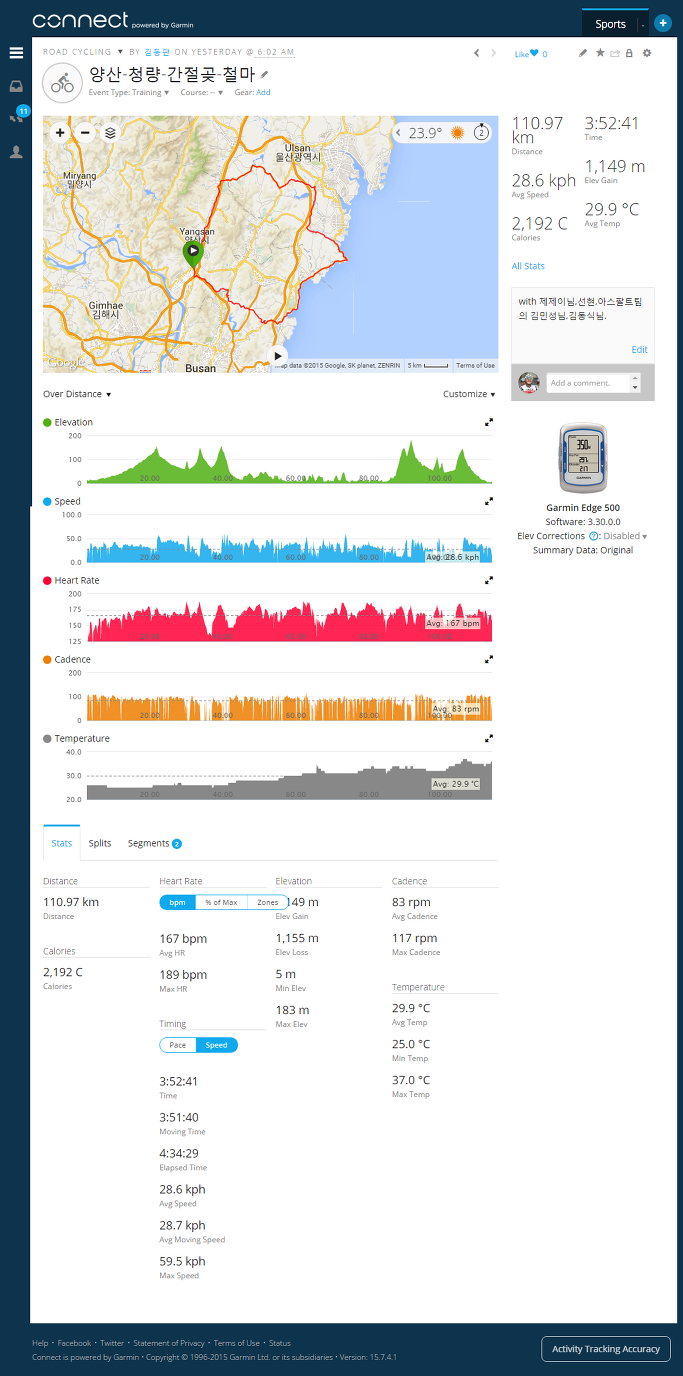Image resolution: width=683 pixels, height=1376 pixels.
Task: Open the Sports tab in header
Action: click(x=610, y=24)
